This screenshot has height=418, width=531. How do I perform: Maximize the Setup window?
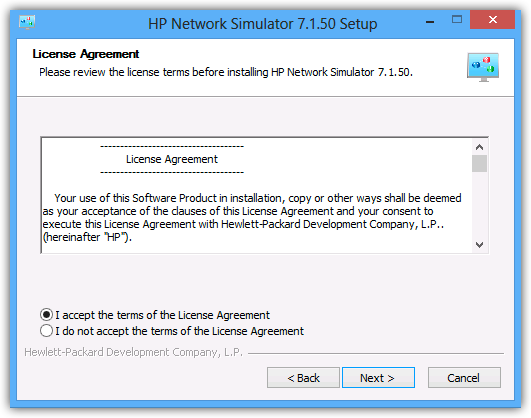457,20
